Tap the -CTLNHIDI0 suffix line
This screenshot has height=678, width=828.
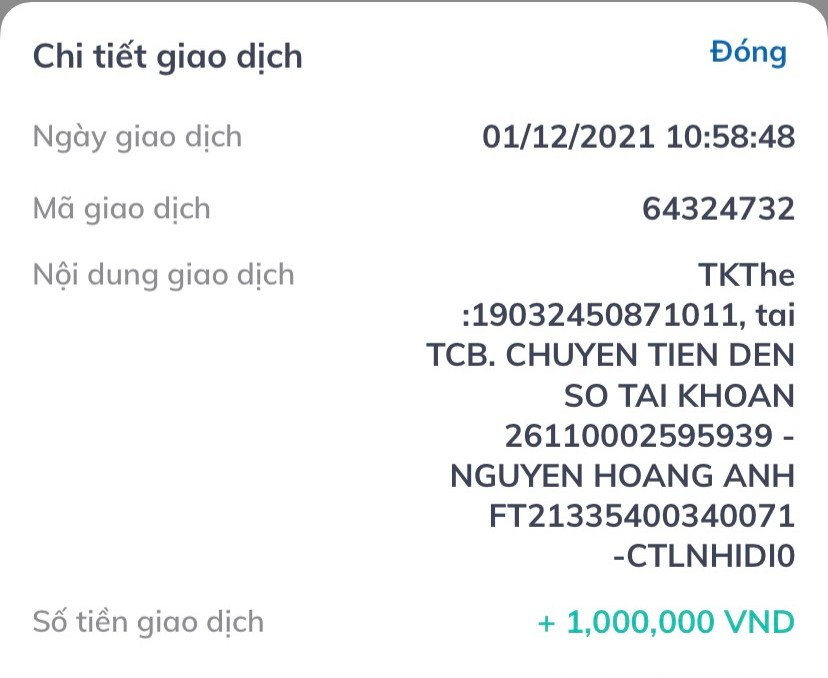click(703, 556)
